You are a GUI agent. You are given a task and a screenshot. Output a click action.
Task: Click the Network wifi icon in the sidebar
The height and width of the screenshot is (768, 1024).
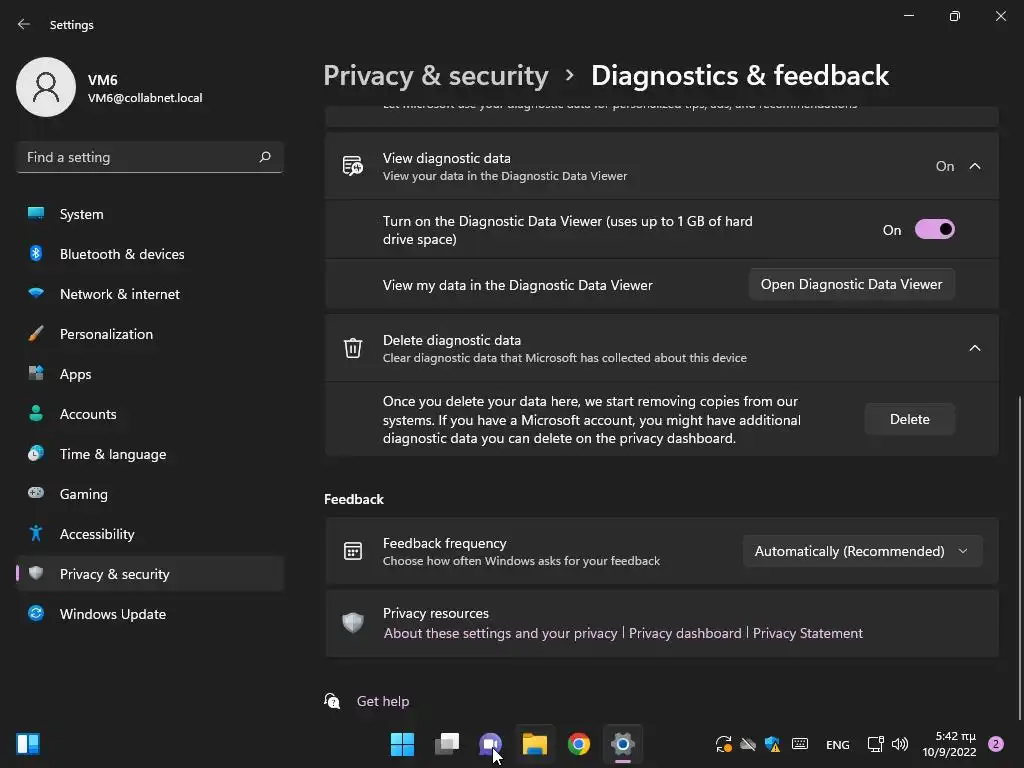[x=36, y=293]
